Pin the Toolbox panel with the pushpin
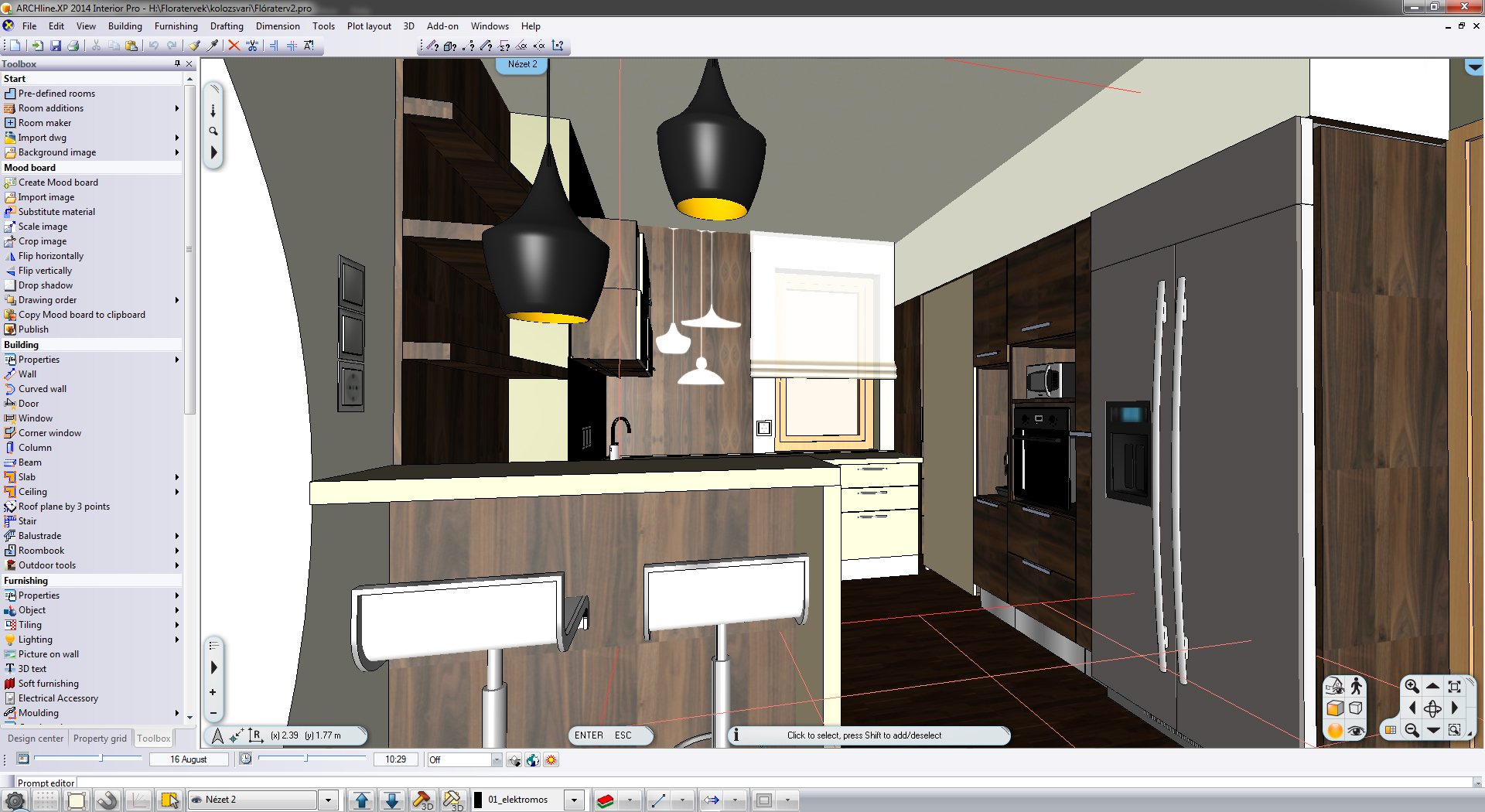This screenshot has height=812, width=1485. click(177, 64)
